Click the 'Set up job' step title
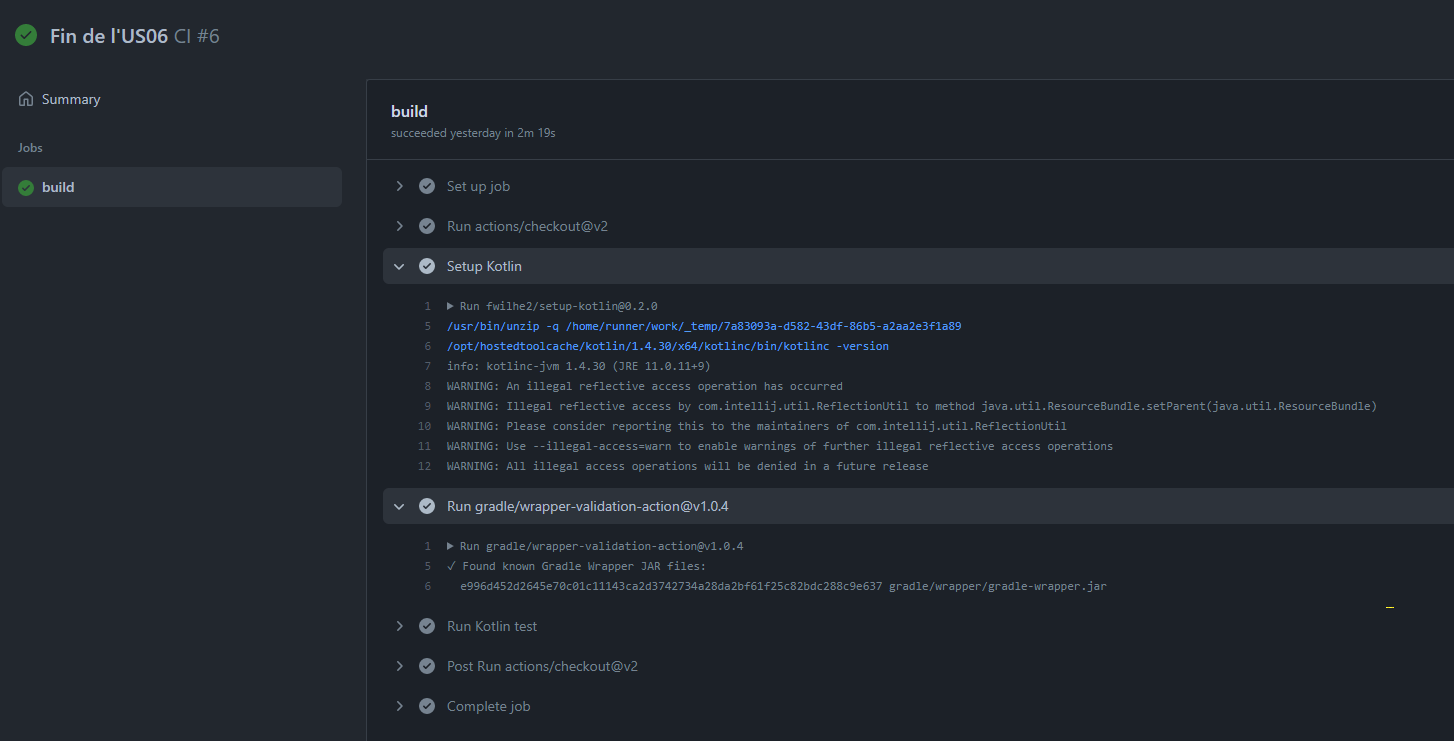 [478, 186]
